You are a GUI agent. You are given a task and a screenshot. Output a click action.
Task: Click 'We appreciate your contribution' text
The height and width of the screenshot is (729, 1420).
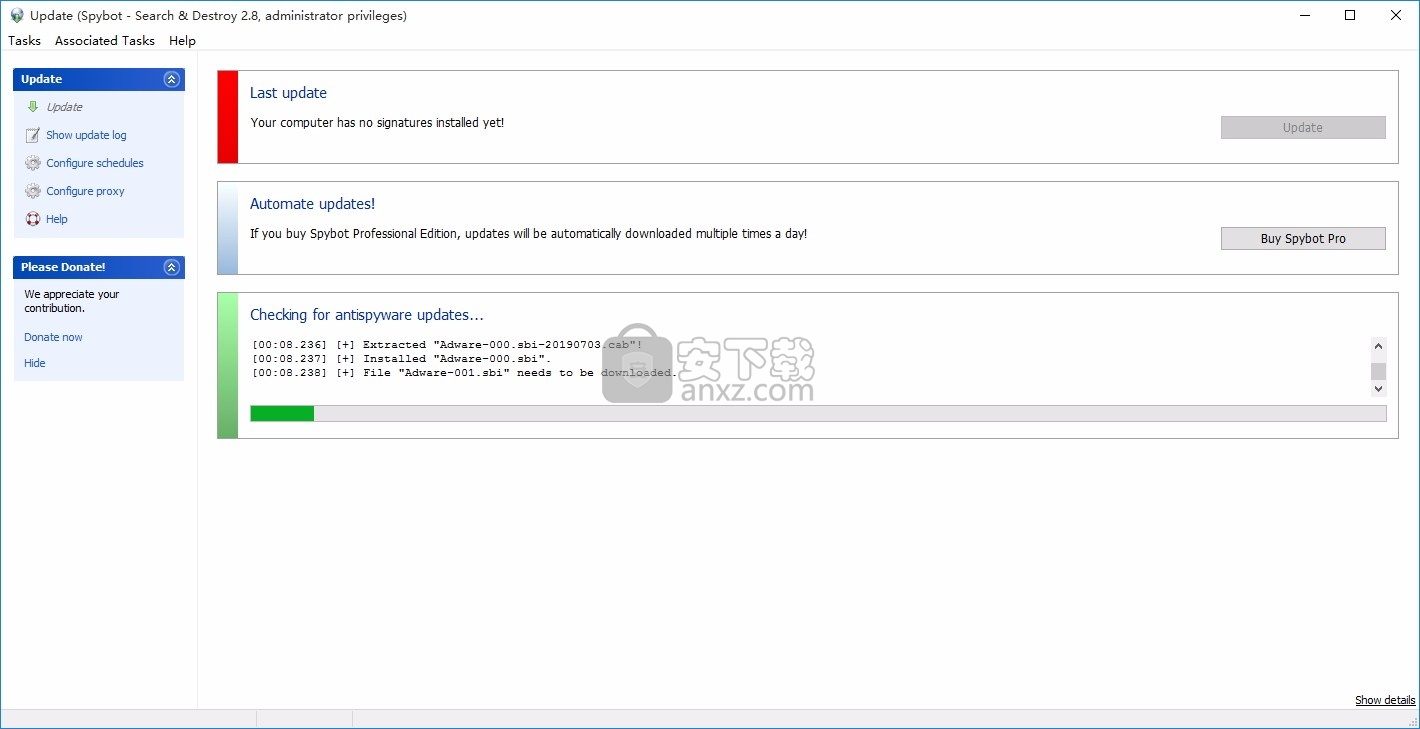tap(72, 301)
